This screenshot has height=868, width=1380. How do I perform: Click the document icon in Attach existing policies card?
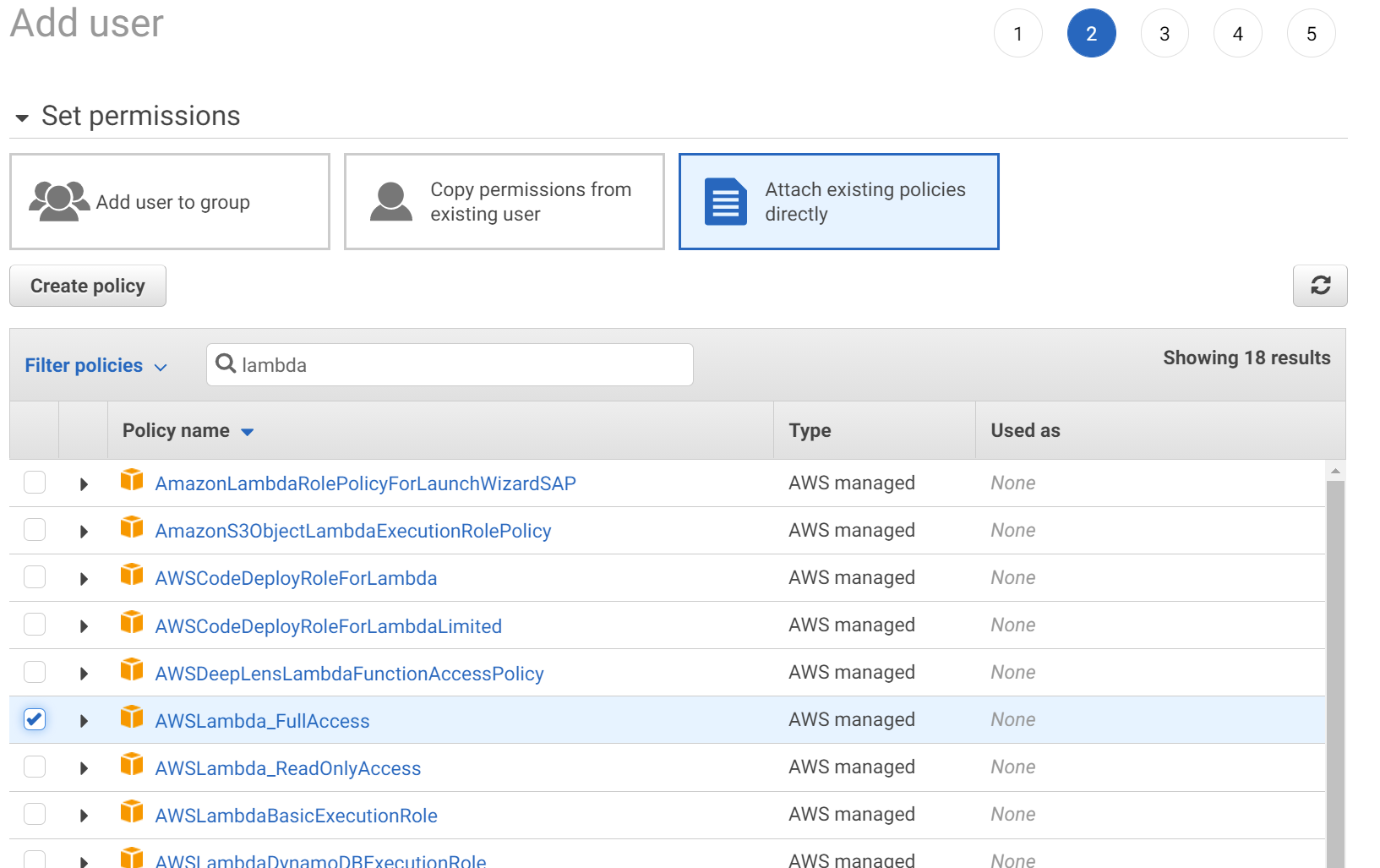726,201
